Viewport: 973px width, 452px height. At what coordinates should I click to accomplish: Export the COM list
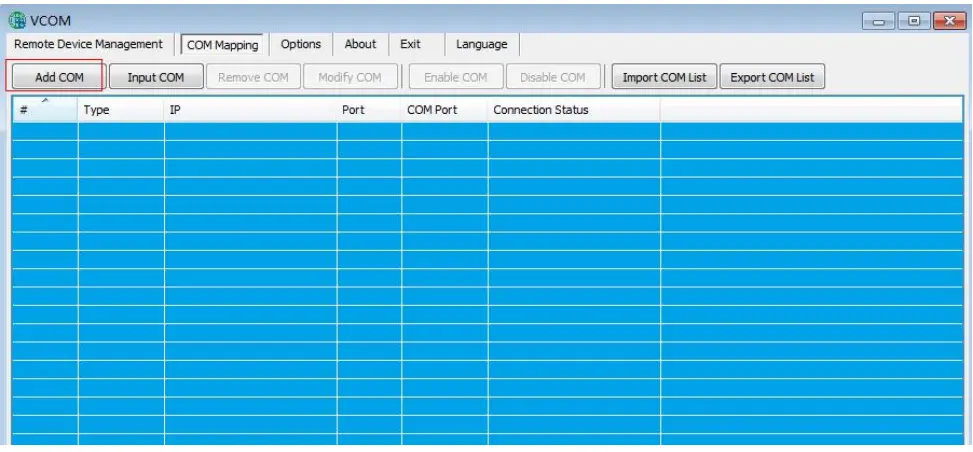[772, 77]
